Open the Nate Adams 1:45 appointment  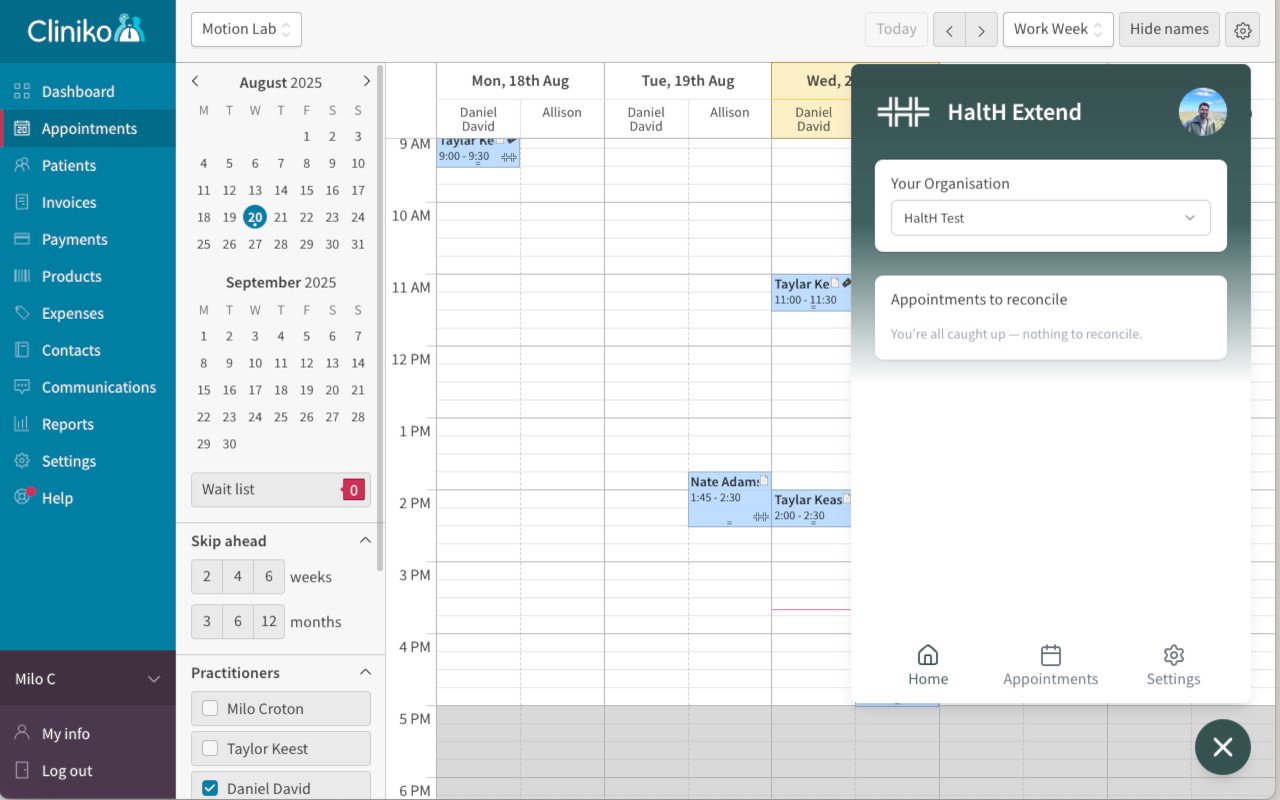coord(729,500)
